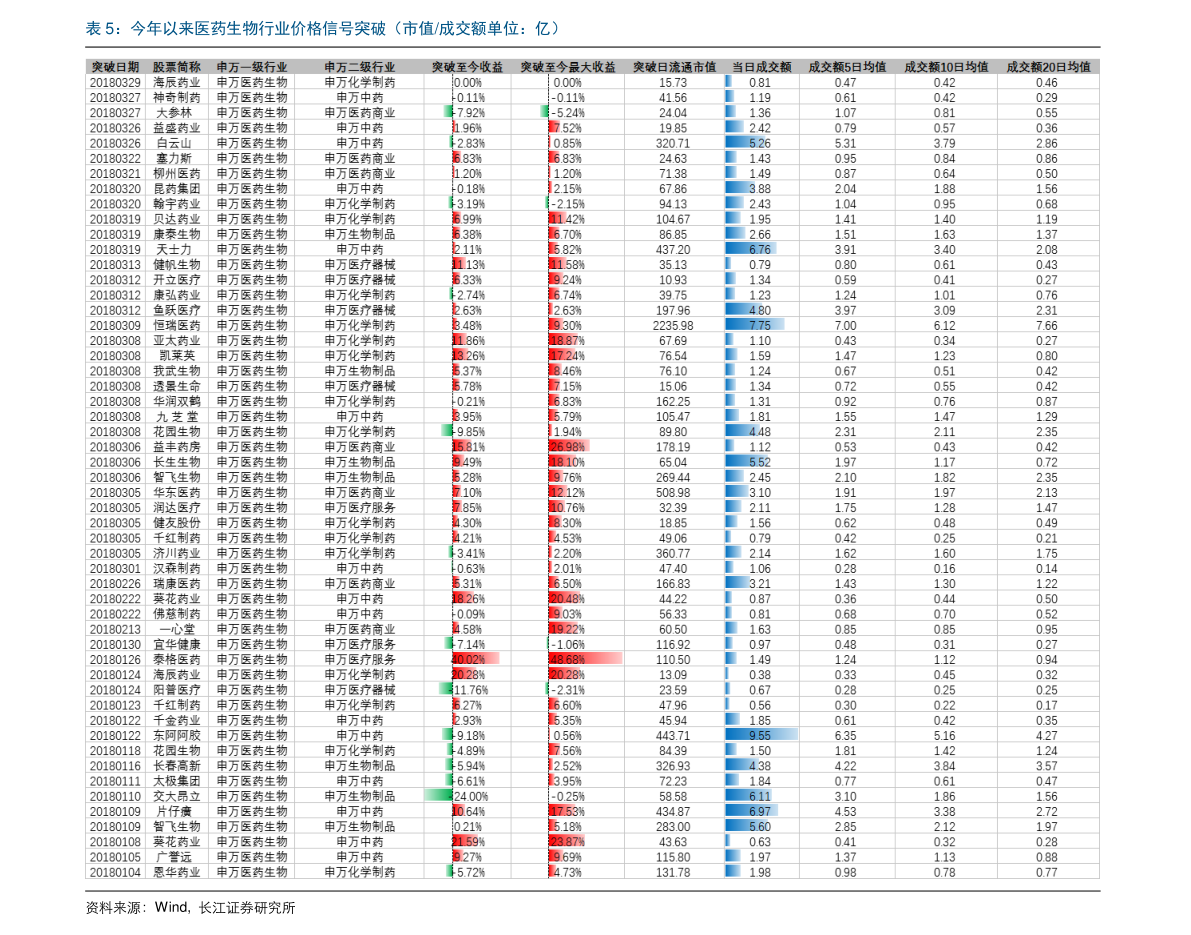Select stock name 宜华健康
The height and width of the screenshot is (935, 1191).
point(177,644)
